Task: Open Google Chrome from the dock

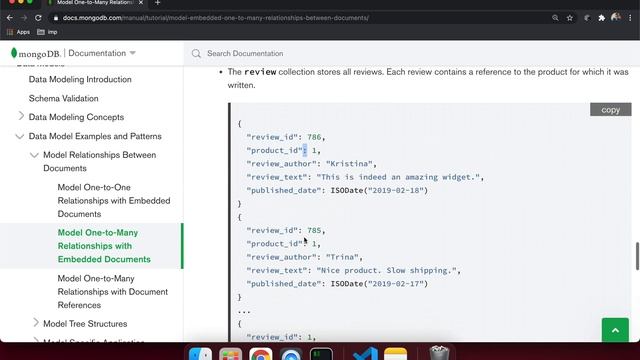Action: pos(261,354)
